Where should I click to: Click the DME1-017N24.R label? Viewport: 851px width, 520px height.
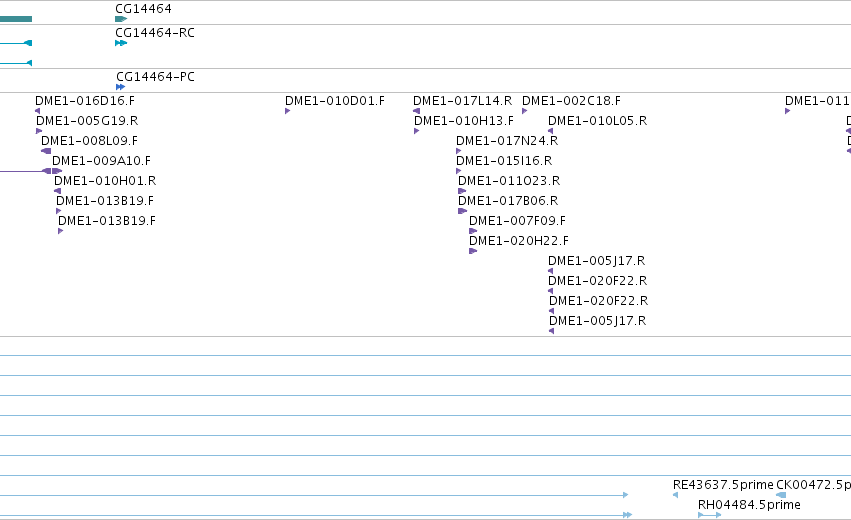pos(507,141)
